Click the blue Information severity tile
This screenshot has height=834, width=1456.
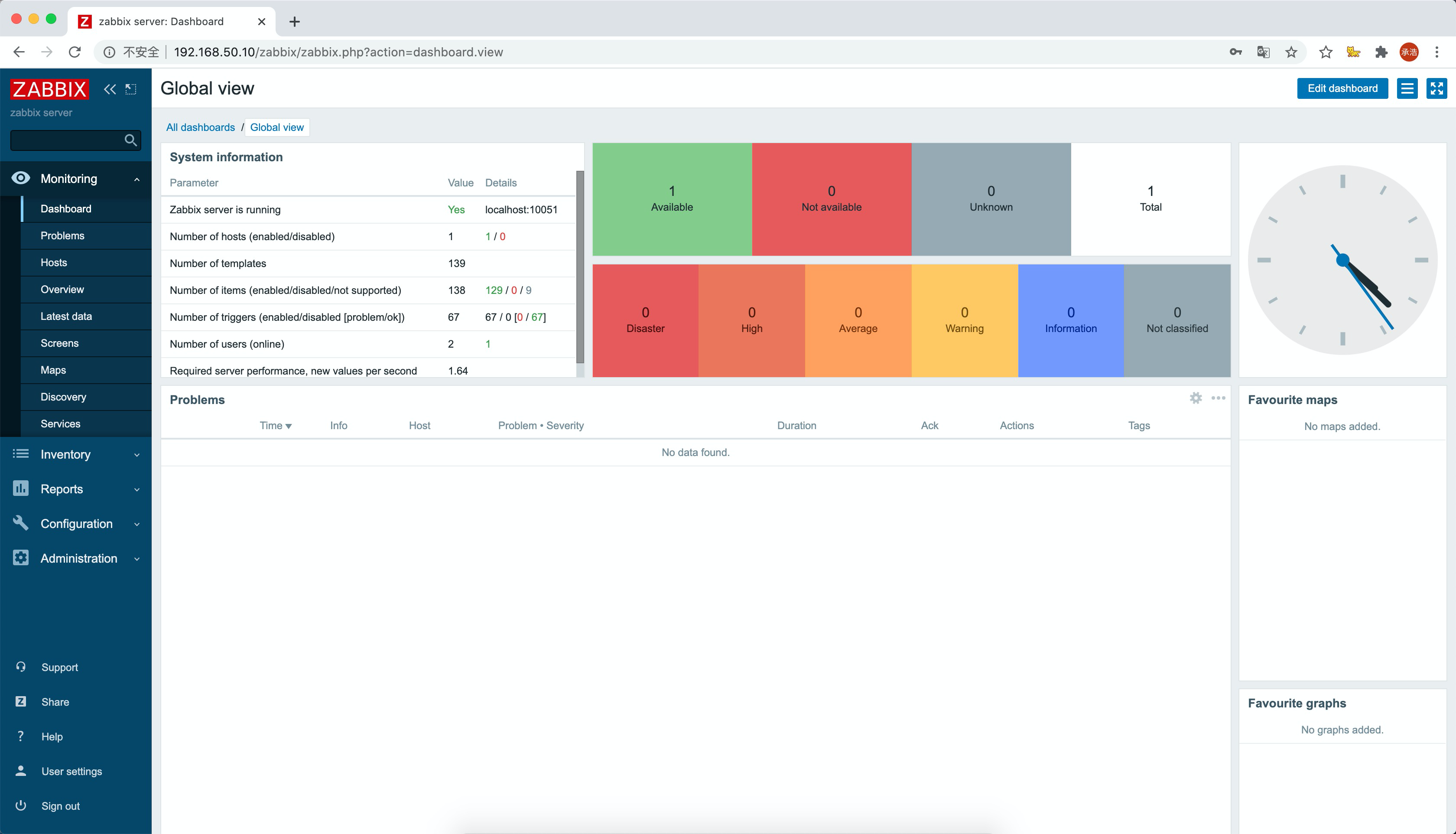coord(1070,320)
